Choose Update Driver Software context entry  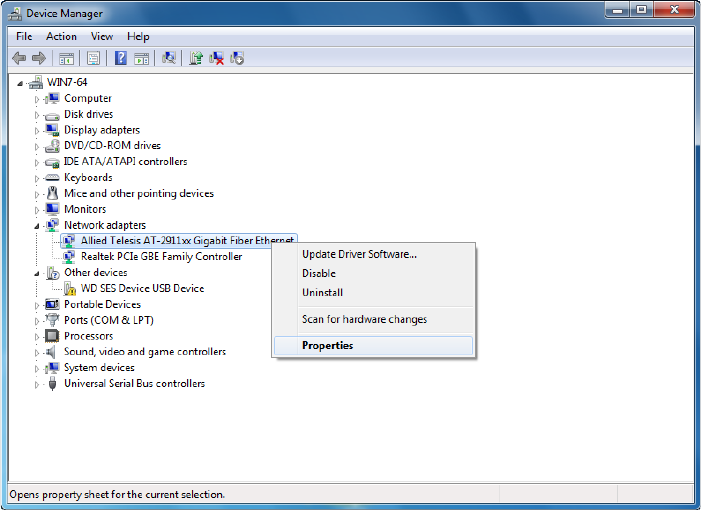(x=359, y=254)
